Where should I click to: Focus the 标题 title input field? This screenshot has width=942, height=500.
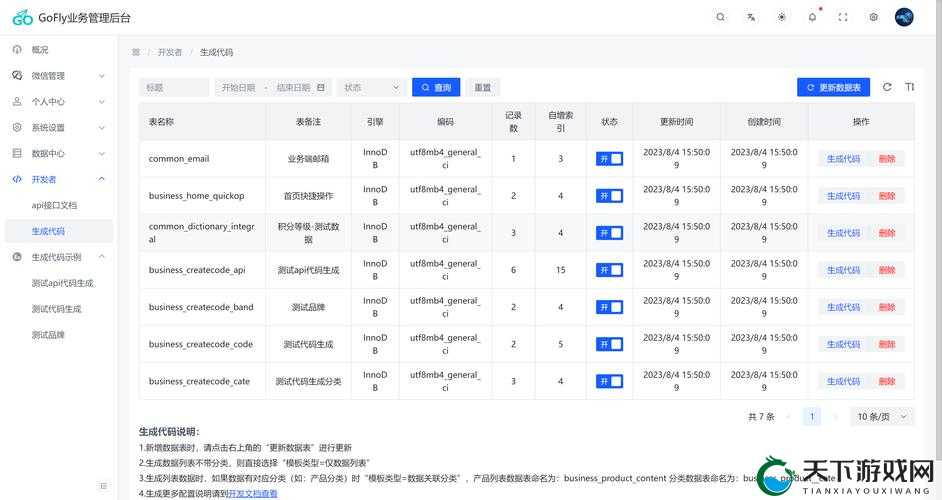pos(174,87)
